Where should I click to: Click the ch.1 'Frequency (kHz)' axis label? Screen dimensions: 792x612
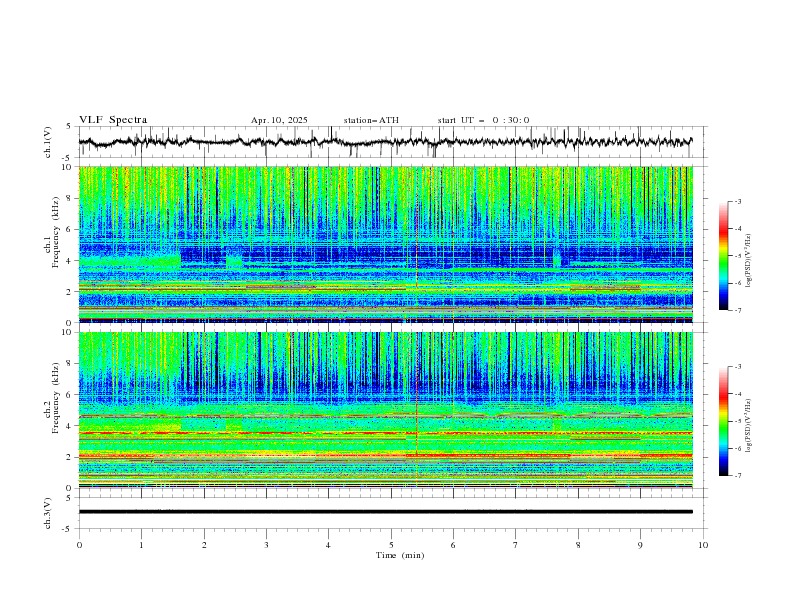(x=56, y=232)
